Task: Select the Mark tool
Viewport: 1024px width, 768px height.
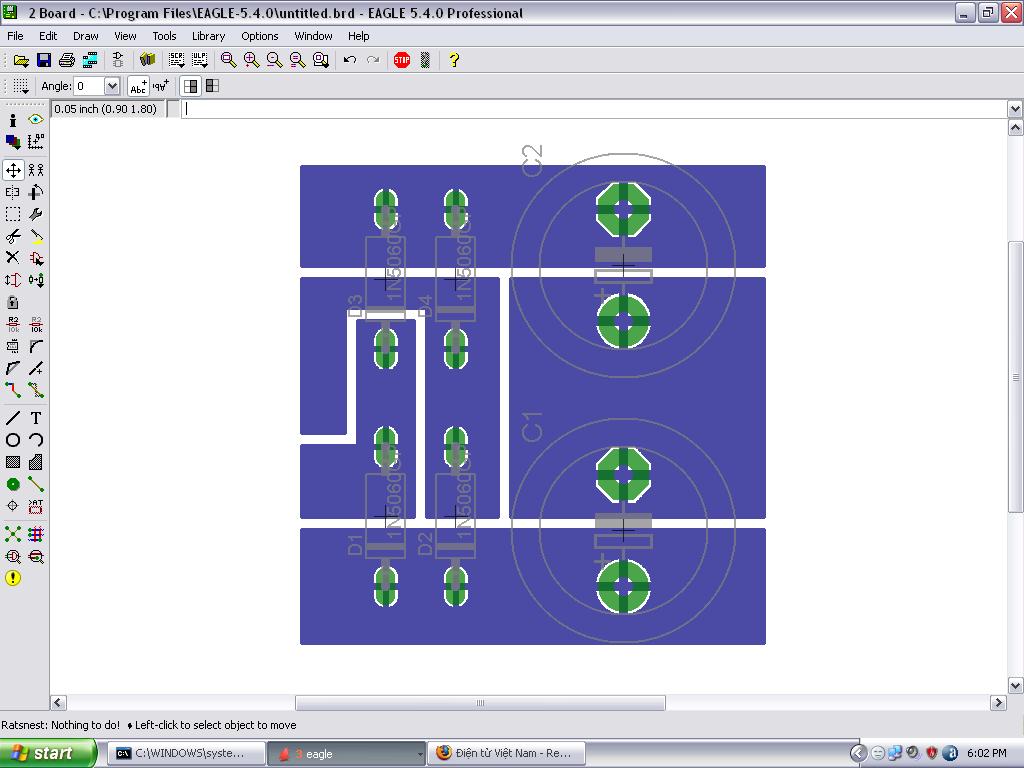Action: 36,142
